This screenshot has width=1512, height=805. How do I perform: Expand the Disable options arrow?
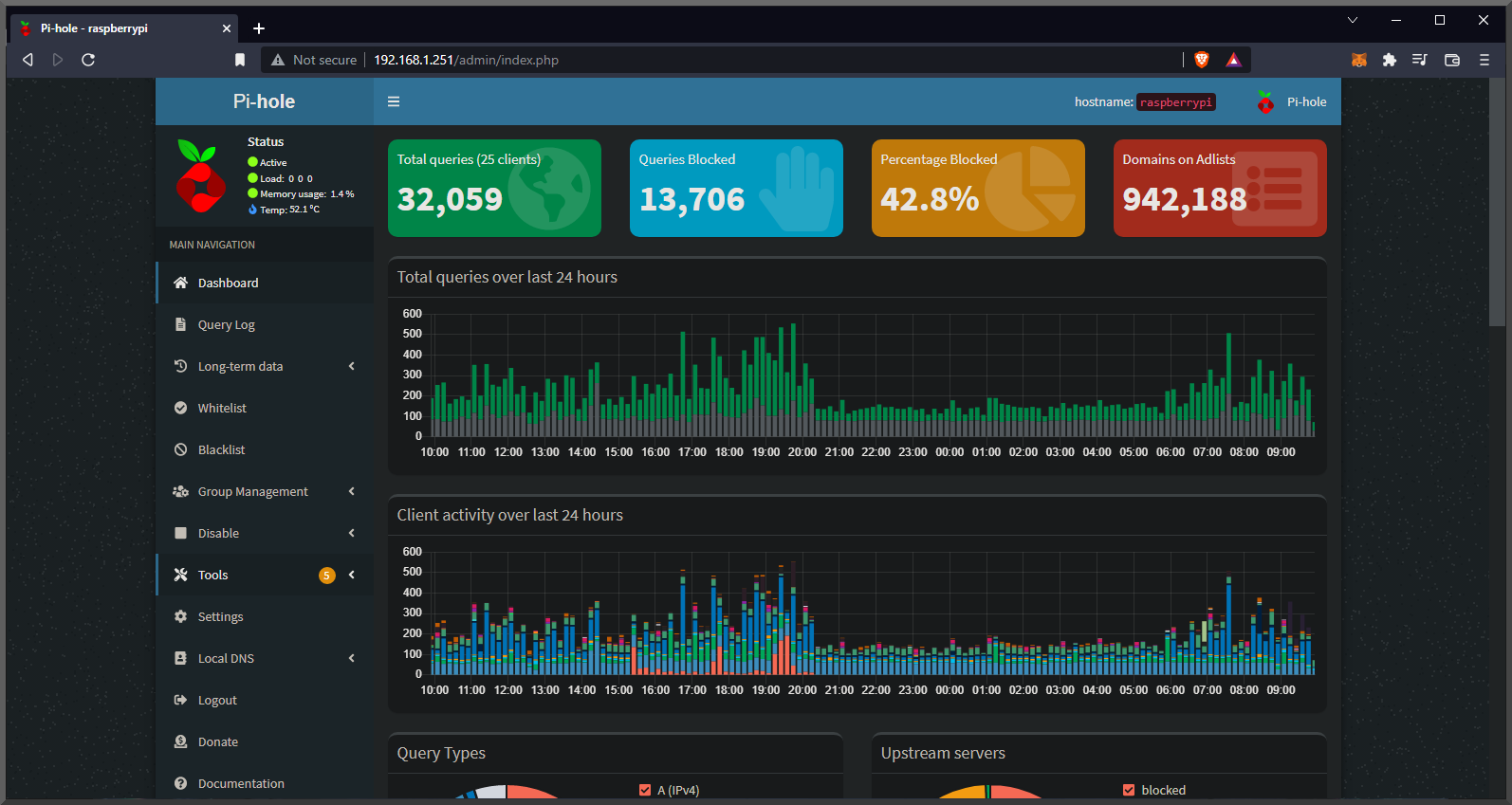[352, 533]
